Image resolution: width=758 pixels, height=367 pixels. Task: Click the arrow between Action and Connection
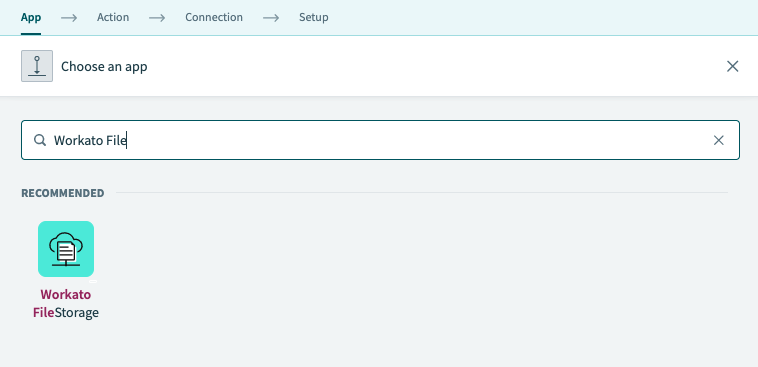[x=157, y=17]
